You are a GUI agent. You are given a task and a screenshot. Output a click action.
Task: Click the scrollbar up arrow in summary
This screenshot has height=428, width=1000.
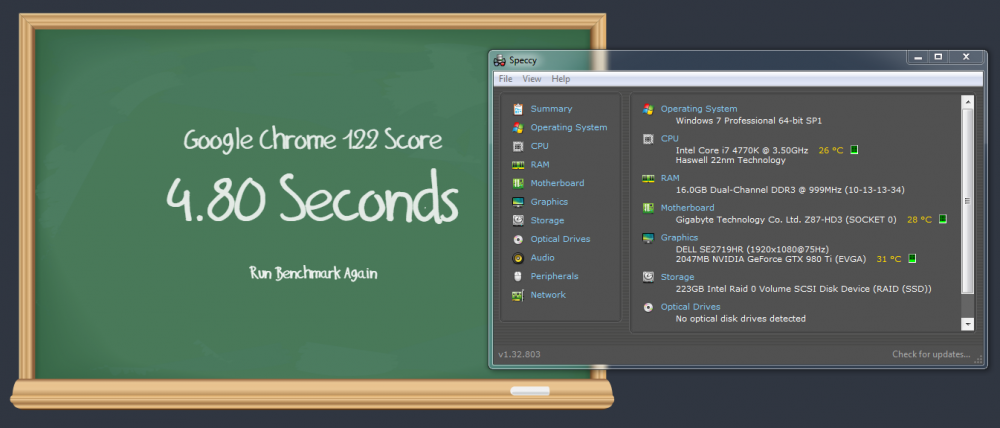click(x=967, y=101)
